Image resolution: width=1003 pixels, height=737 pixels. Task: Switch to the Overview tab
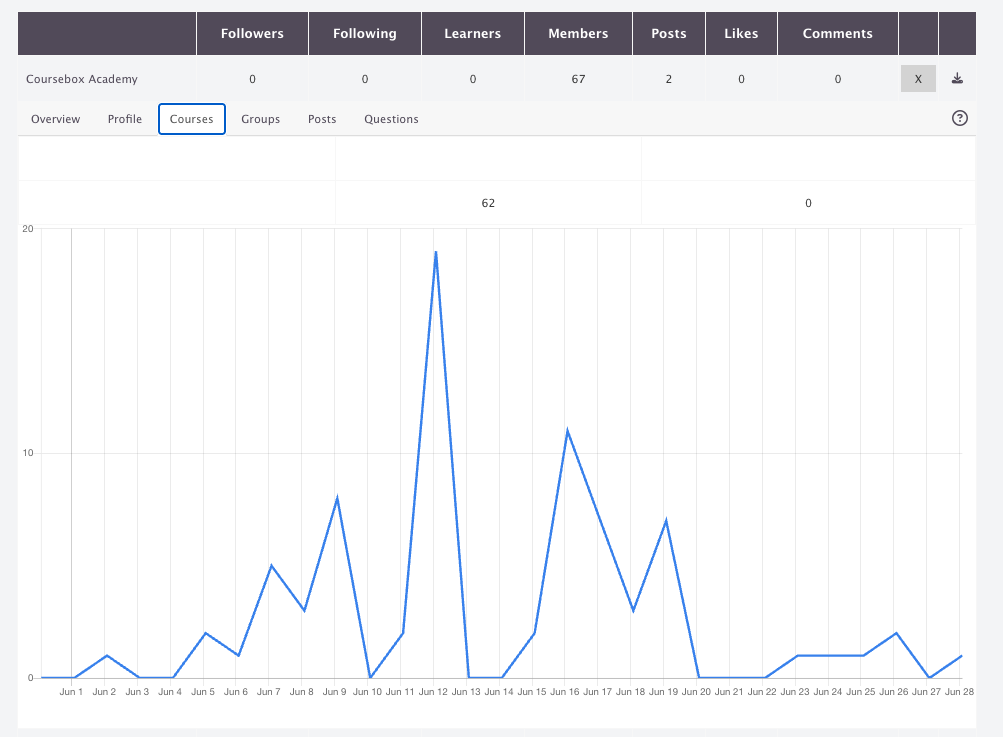(x=56, y=119)
